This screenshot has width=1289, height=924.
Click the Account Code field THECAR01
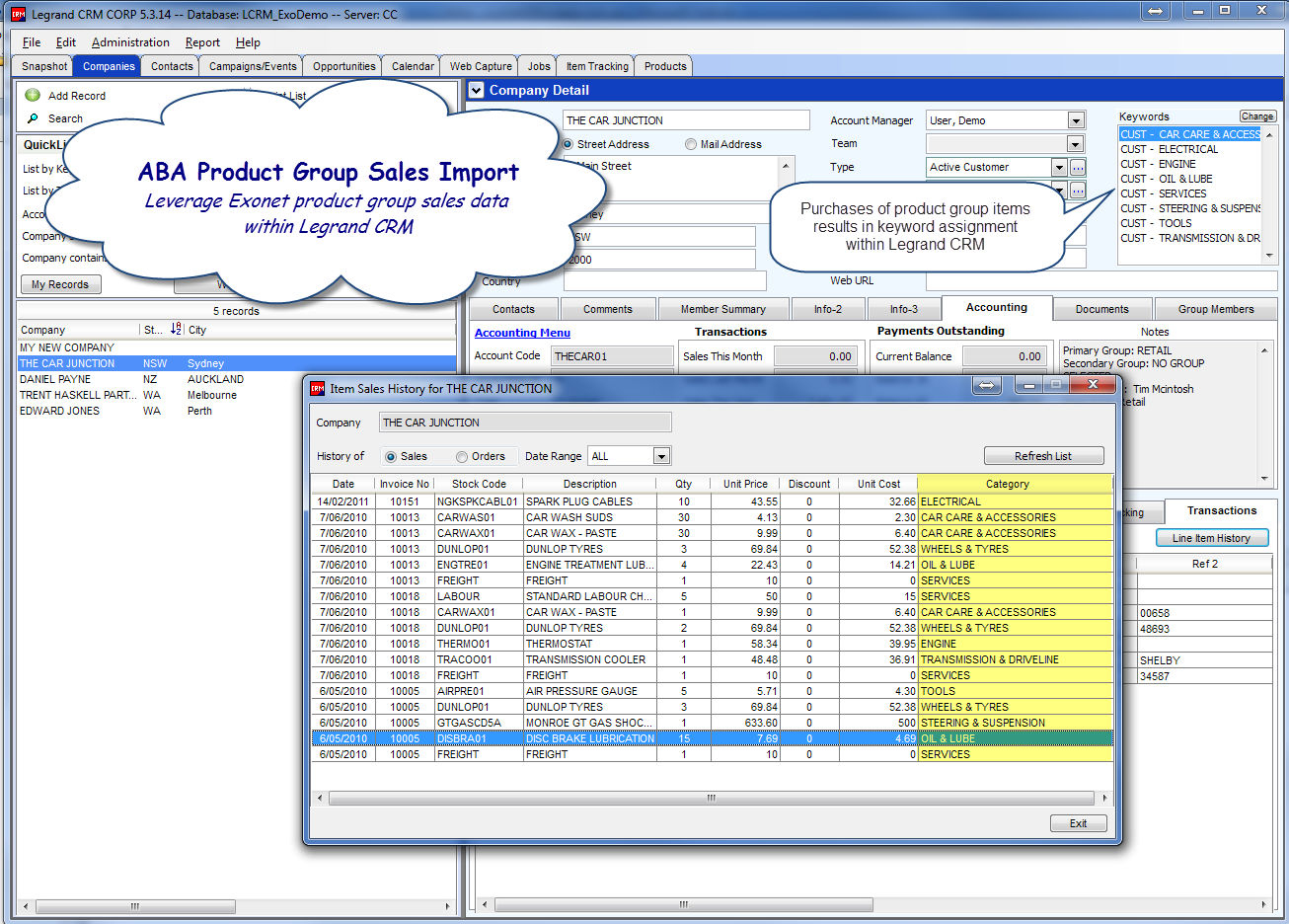click(612, 356)
